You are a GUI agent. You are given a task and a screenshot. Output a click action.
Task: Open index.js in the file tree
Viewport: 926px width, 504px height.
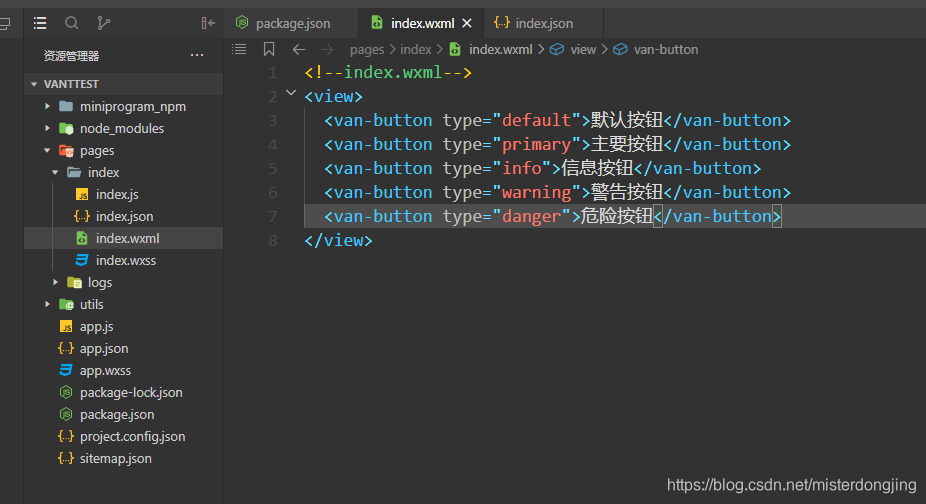117,194
